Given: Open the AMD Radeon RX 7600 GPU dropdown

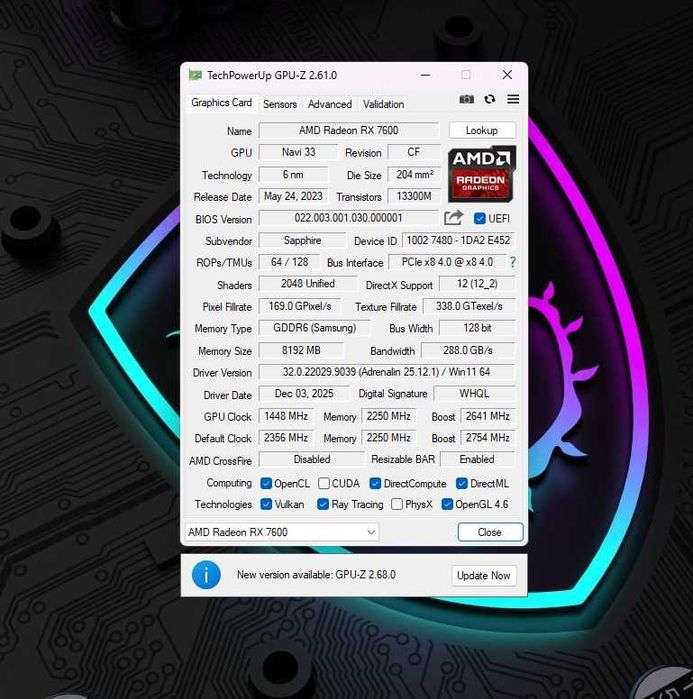Looking at the screenshot, I should [282, 532].
